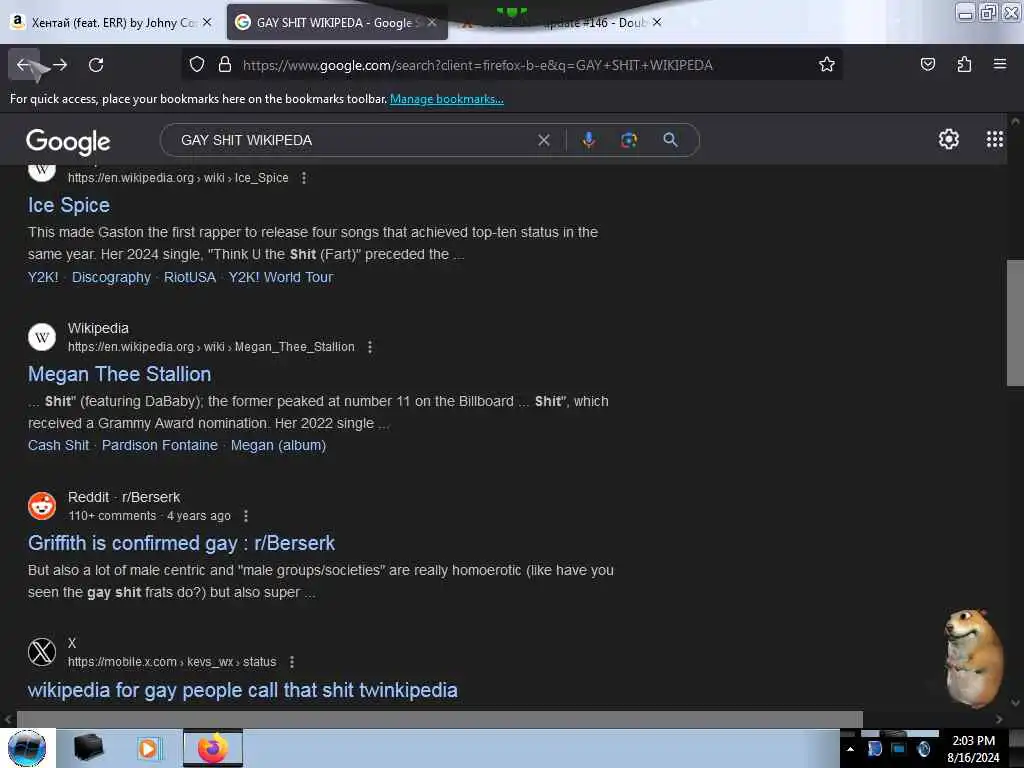Open the Firefox extensions puzzle icon
The width and height of the screenshot is (1024, 768).
(964, 64)
